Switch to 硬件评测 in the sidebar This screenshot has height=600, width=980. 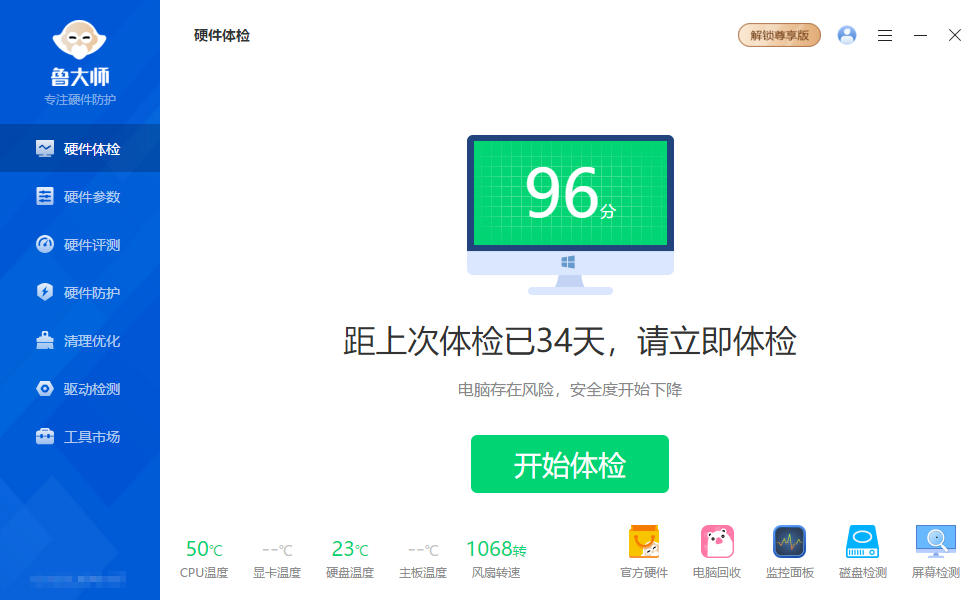click(80, 244)
